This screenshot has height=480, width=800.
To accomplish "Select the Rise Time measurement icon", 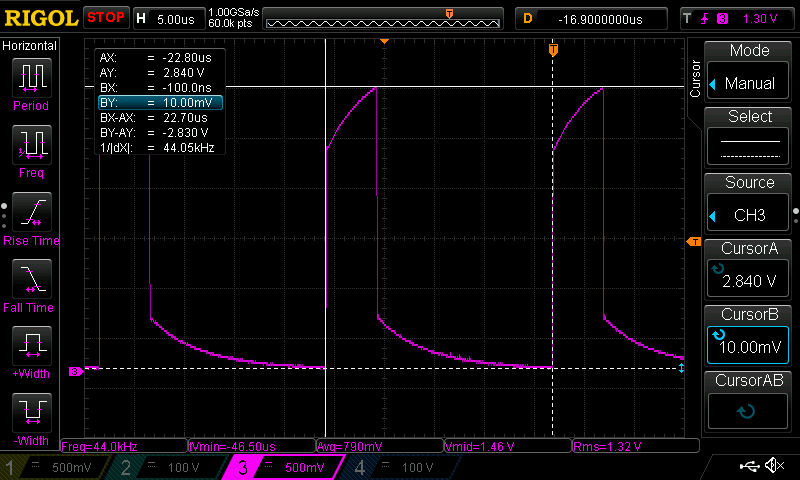I will [32, 212].
